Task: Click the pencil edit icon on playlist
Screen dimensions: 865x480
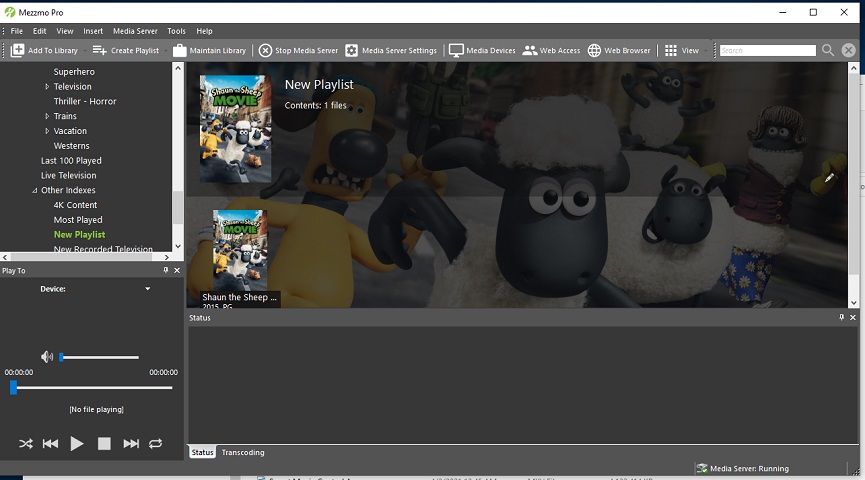Action: [x=829, y=178]
